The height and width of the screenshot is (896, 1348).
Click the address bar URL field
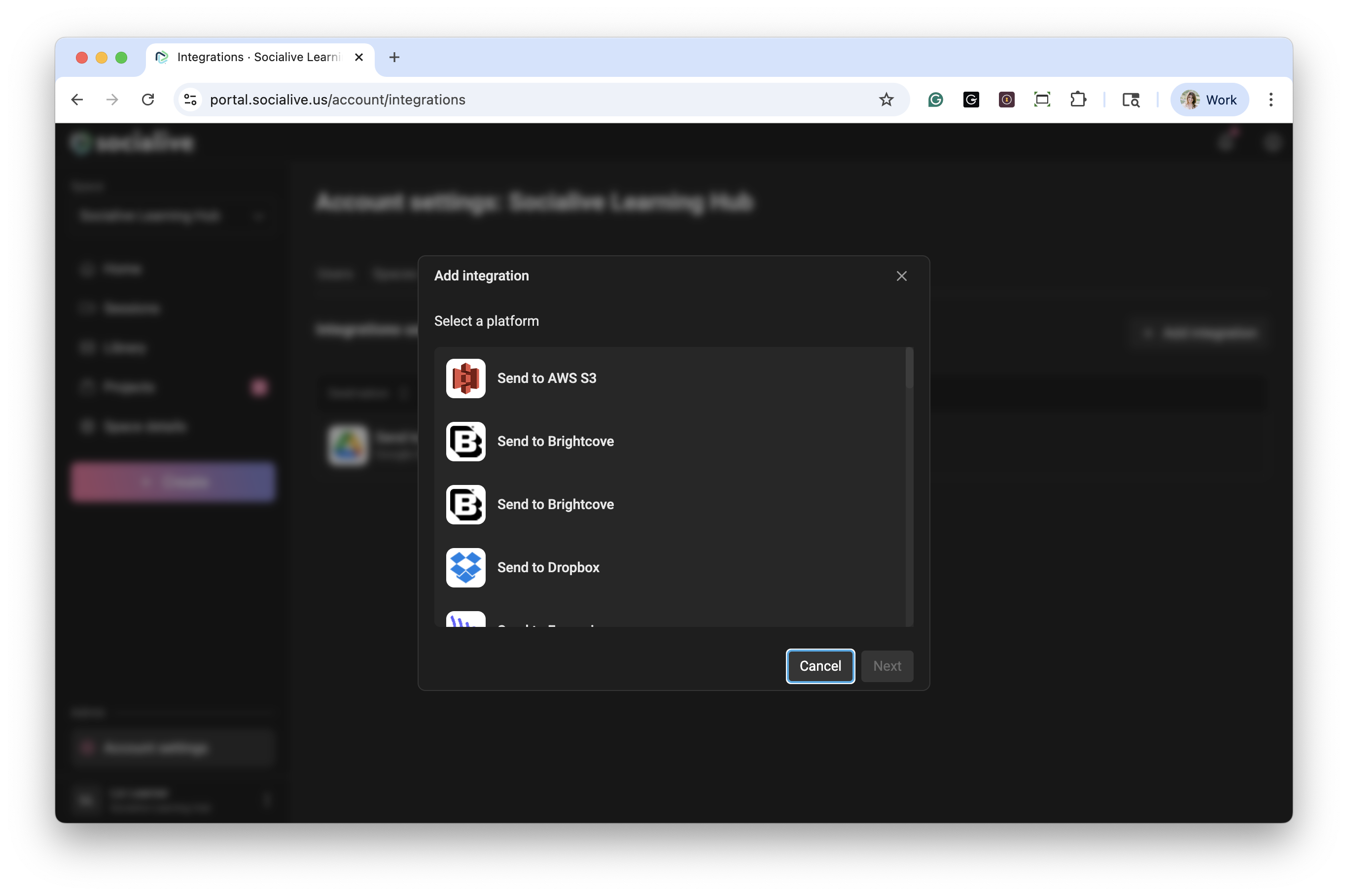(515, 100)
